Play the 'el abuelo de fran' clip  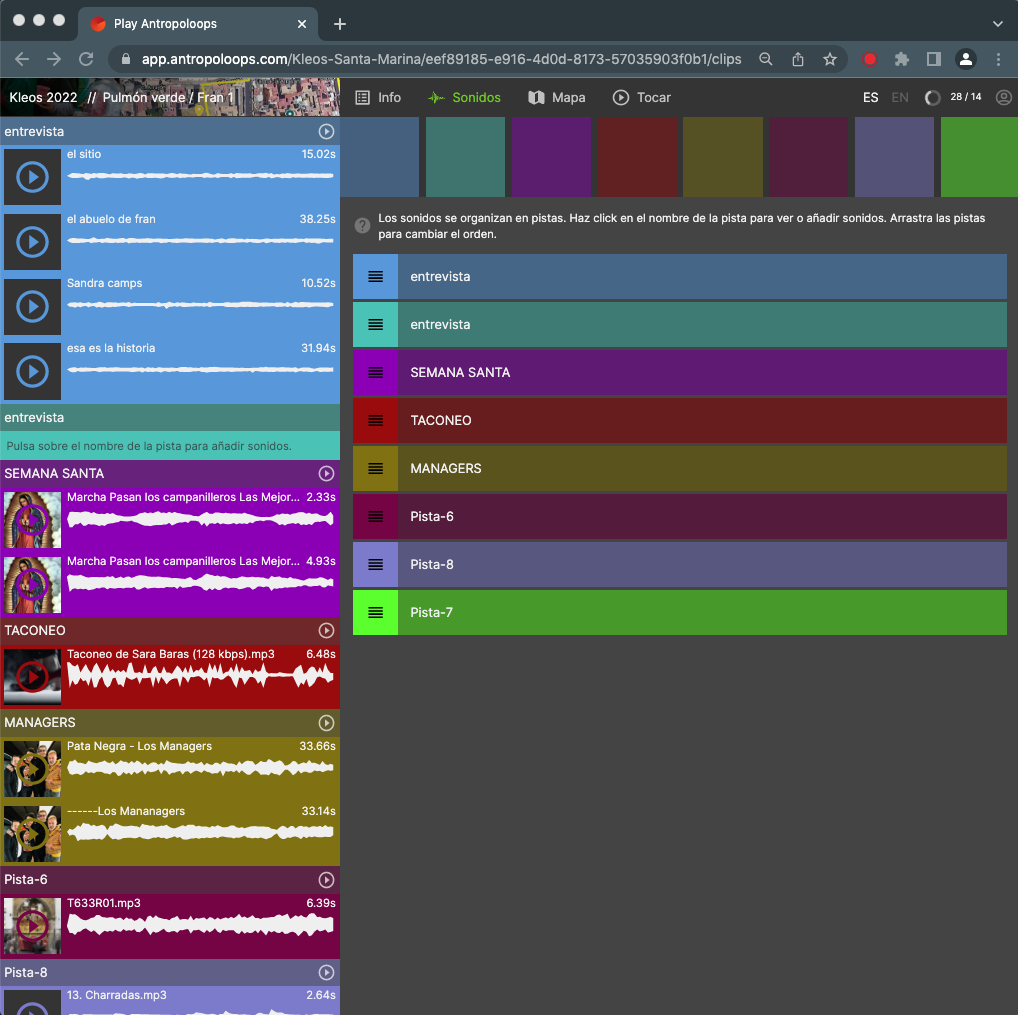pos(32,242)
